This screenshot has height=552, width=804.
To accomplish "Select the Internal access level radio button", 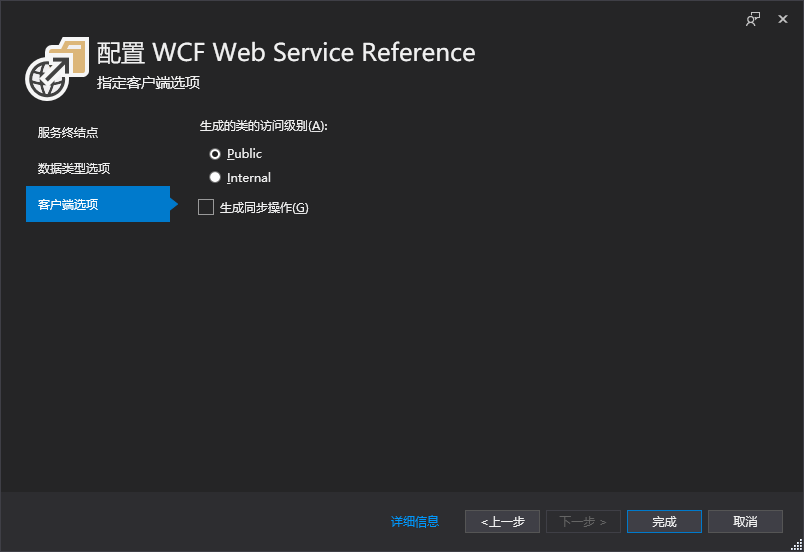I will pyautogui.click(x=215, y=177).
